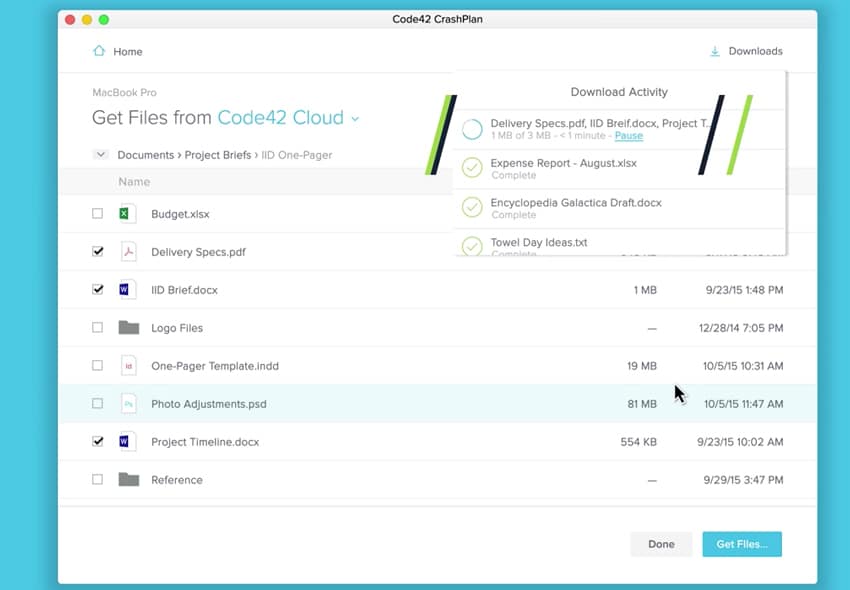Select the Photo Adjustments.psd file name
Viewport: 850px width, 590px height.
[x=209, y=404]
